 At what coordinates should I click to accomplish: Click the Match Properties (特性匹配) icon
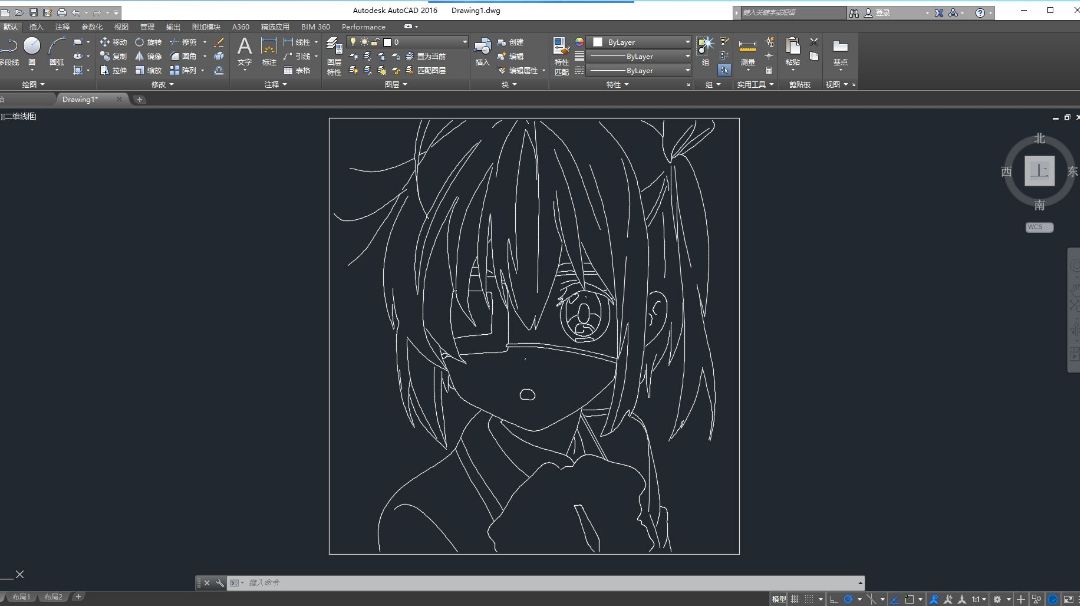561,56
